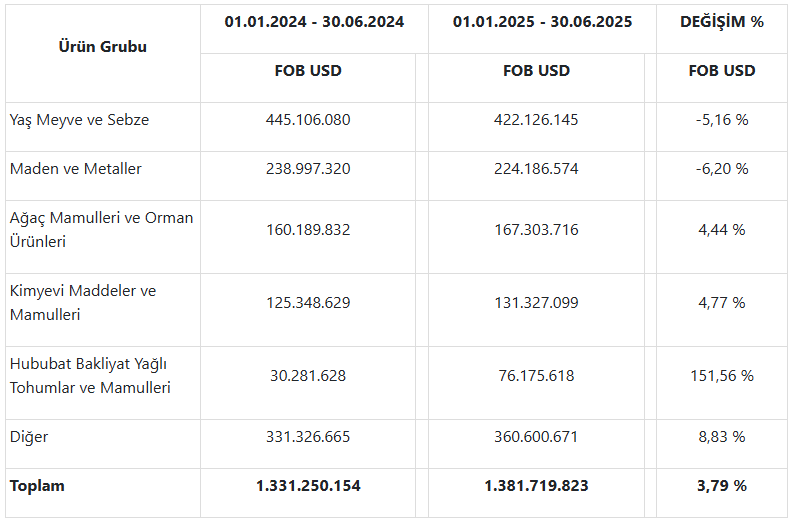Image resolution: width=793 pixels, height=527 pixels.
Task: Click the Diğer row label
Action: 29,437
